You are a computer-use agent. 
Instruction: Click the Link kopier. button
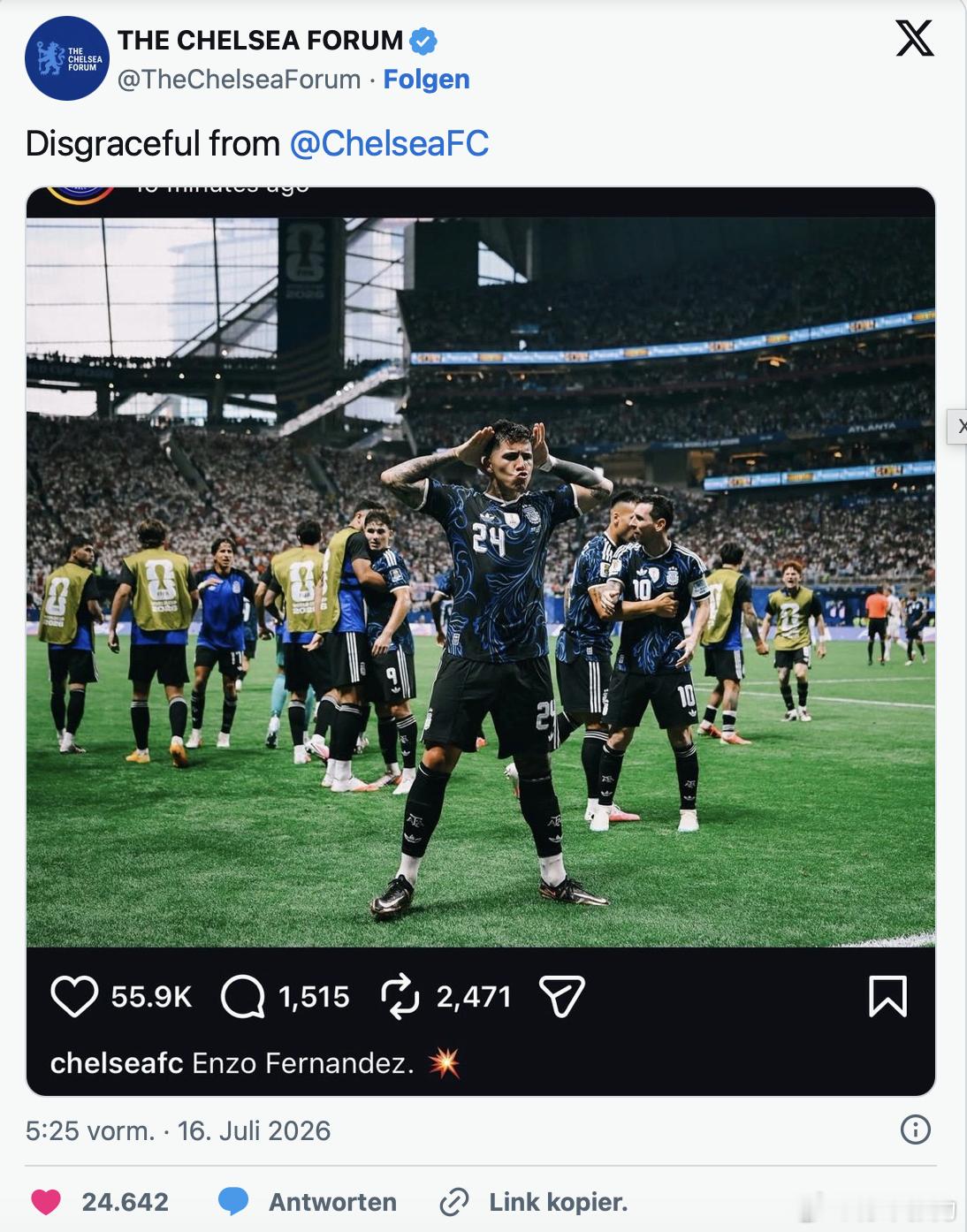click(x=558, y=1202)
